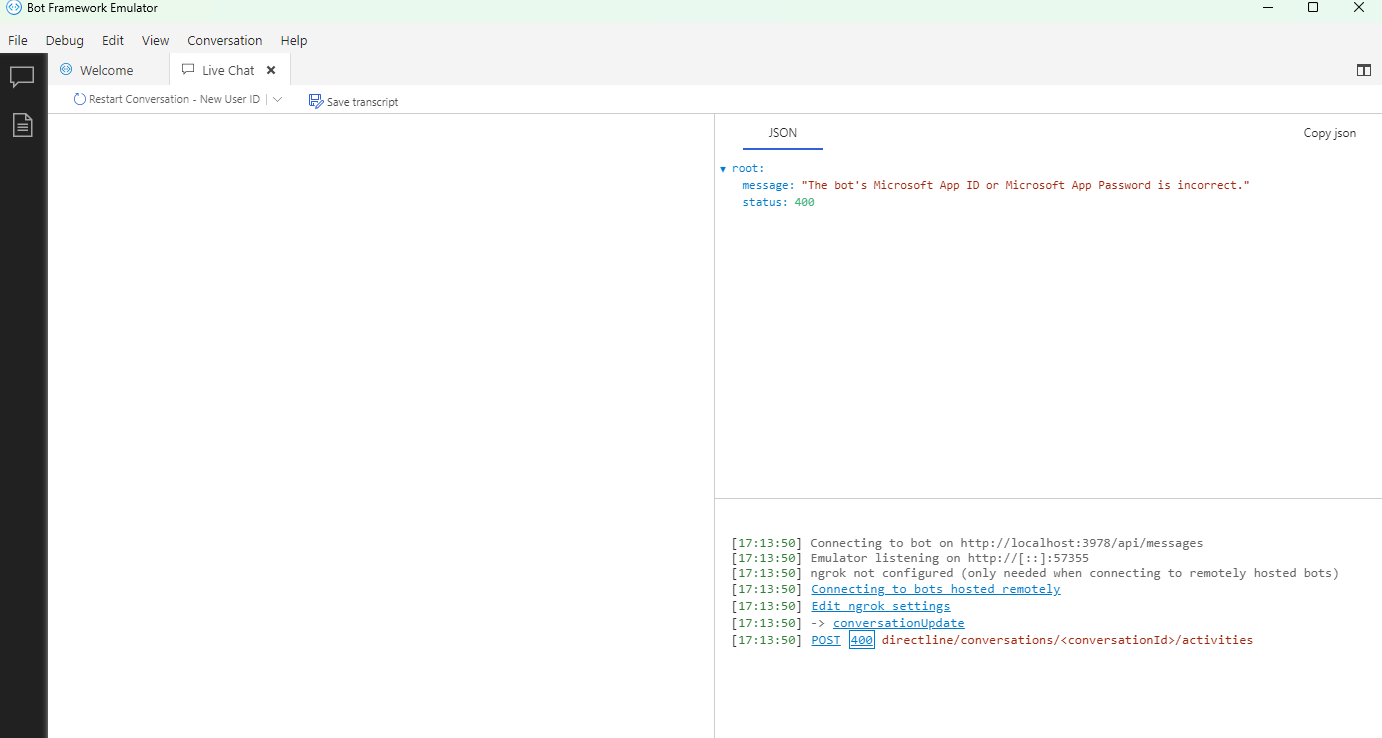Open the restart conversation options dropdown arrow
The height and width of the screenshot is (738, 1382).
[278, 100]
